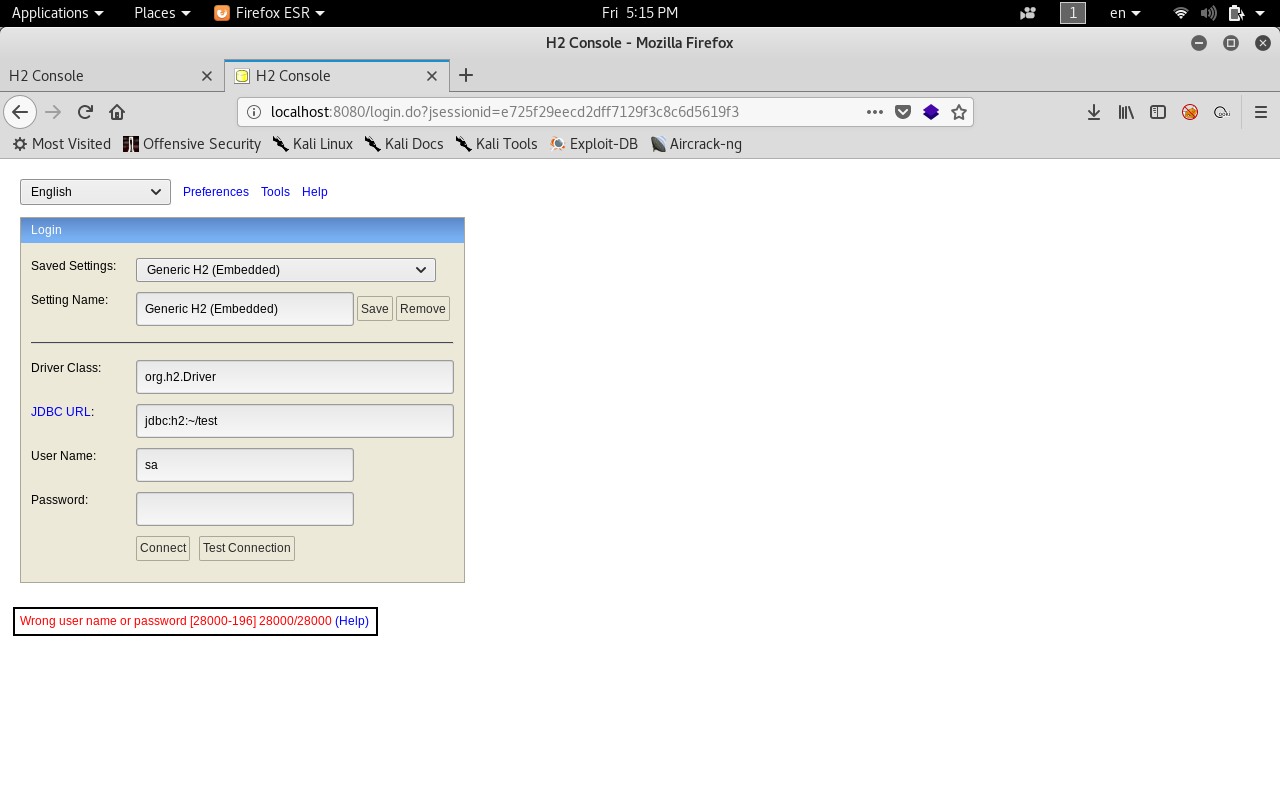Open the Preferences link
1280x800 pixels.
pos(216,192)
